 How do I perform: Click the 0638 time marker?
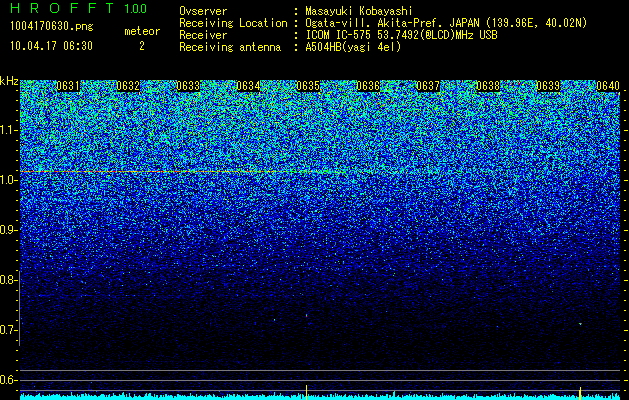(x=488, y=86)
